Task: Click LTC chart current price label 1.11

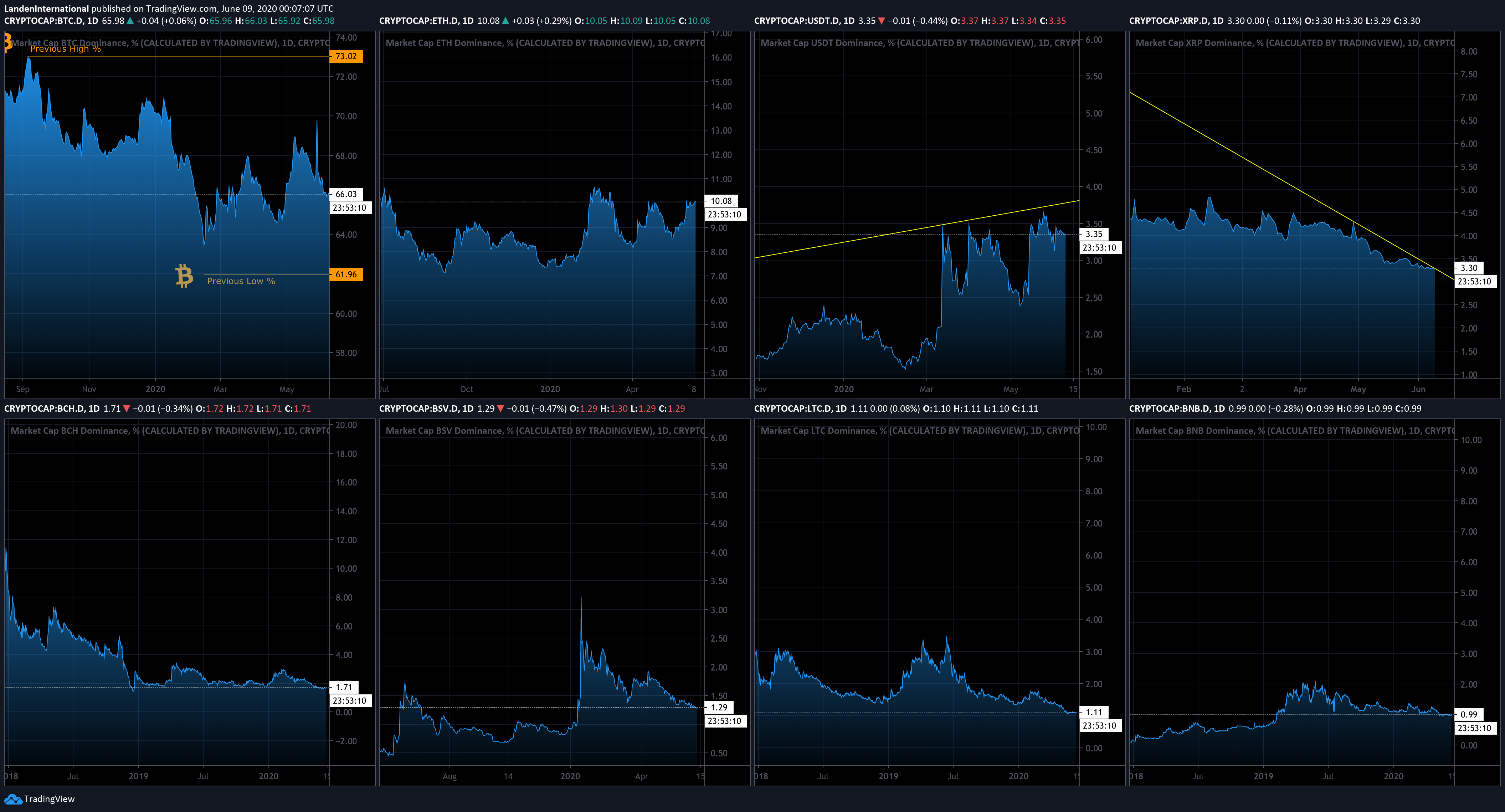Action: (1094, 712)
